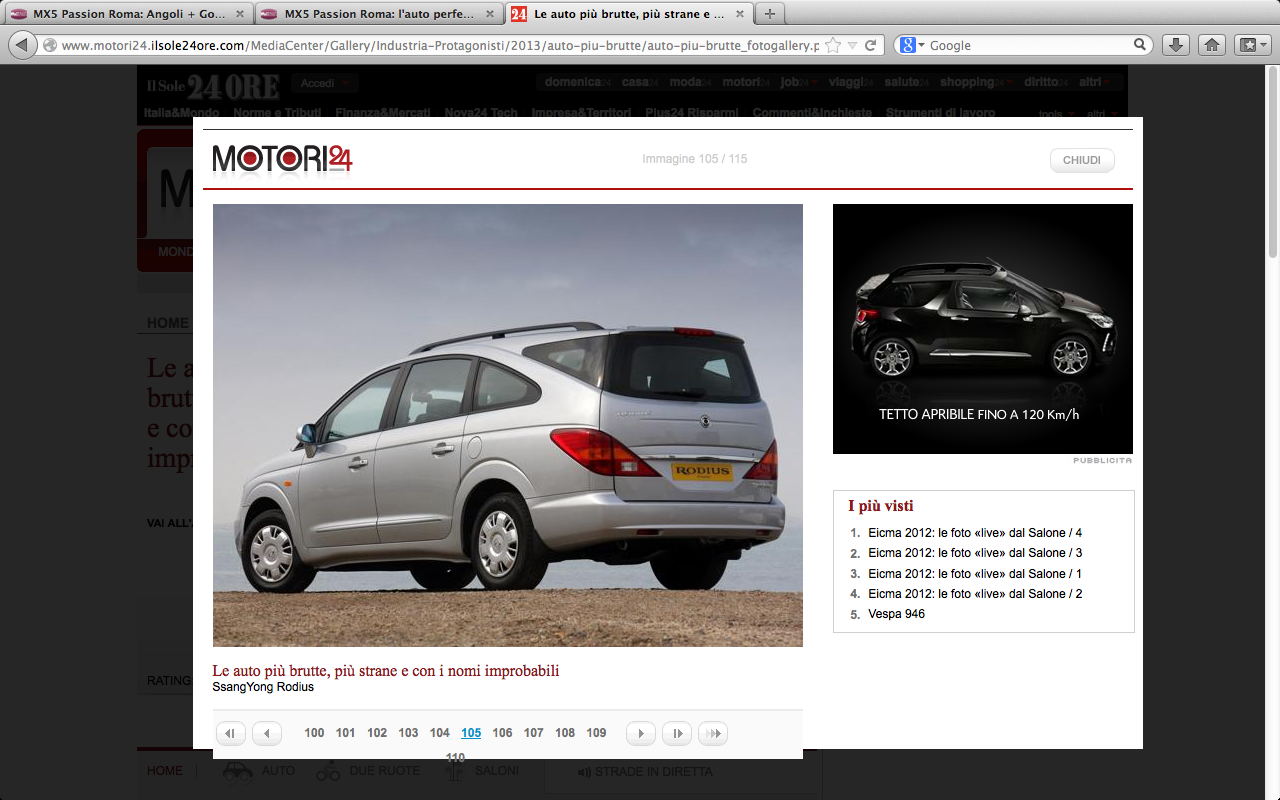The height and width of the screenshot is (800, 1280).
Task: Open 'Nova24 Tech' section link
Action: 481,113
